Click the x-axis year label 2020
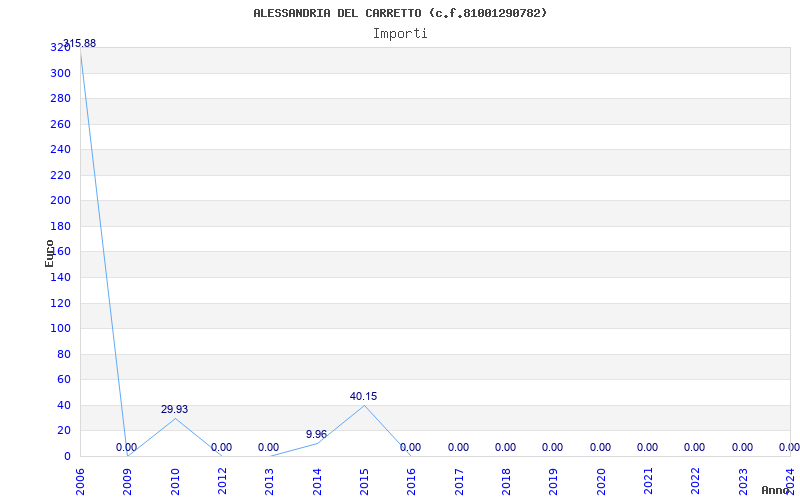This screenshot has width=800, height=500. [x=601, y=481]
